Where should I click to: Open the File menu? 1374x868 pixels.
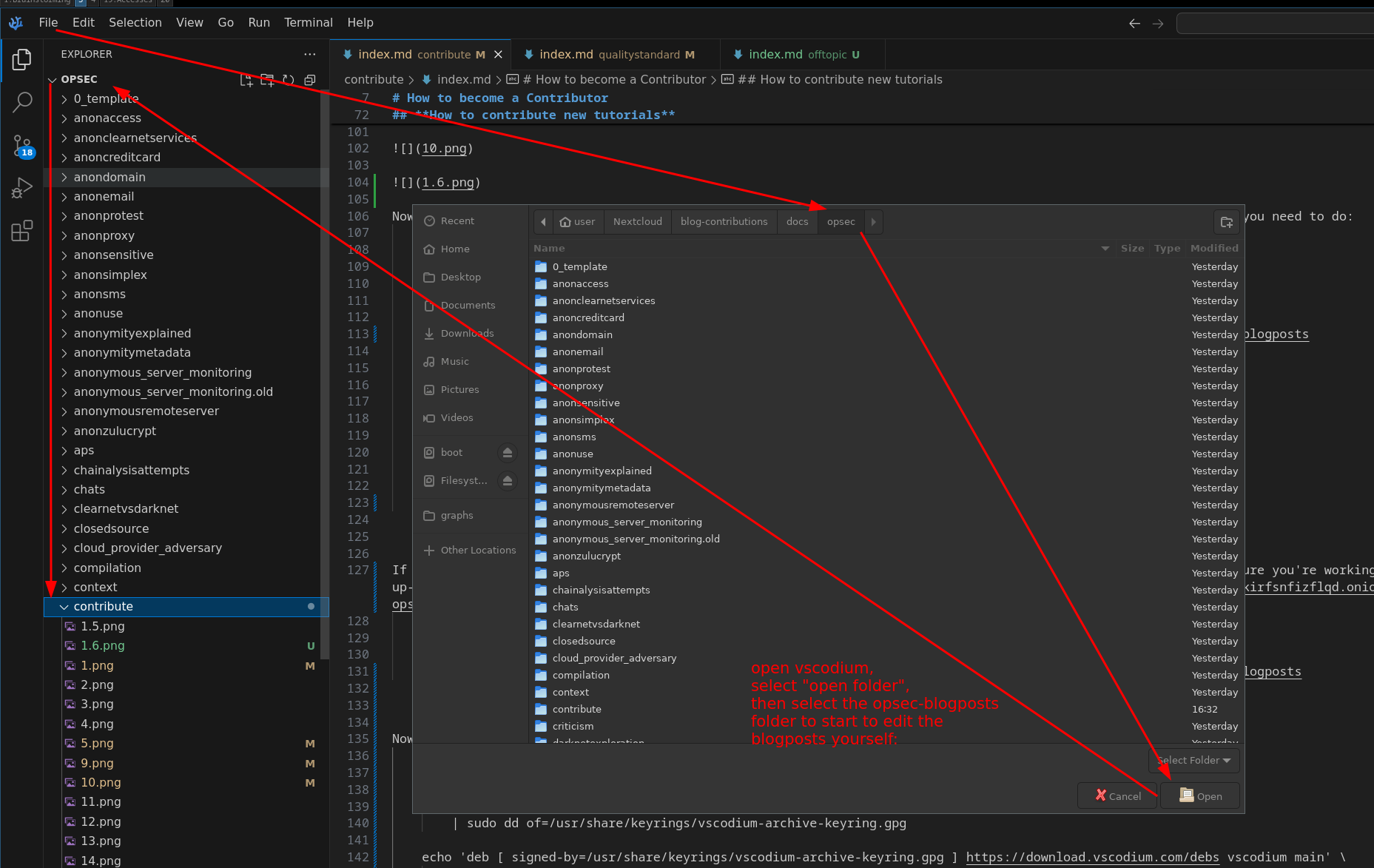(48, 23)
